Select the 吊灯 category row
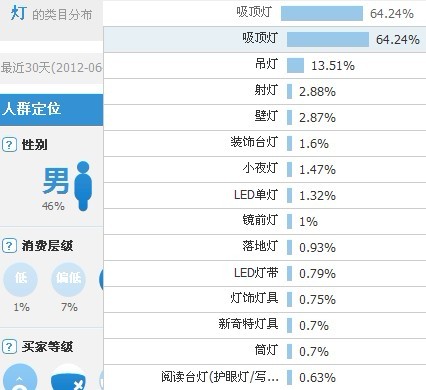This screenshot has height=390, width=426. coord(265,65)
